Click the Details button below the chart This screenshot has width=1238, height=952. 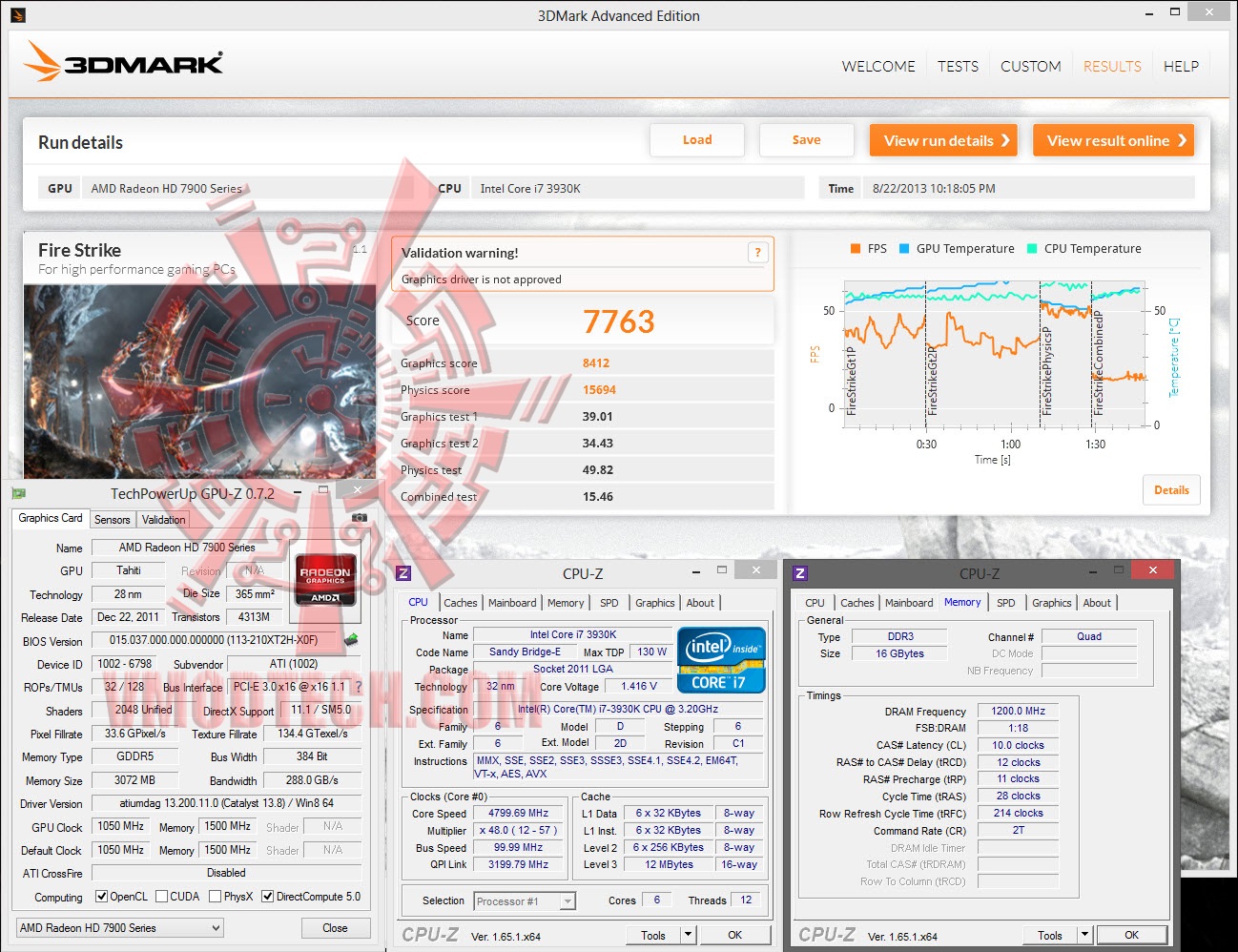click(1171, 490)
